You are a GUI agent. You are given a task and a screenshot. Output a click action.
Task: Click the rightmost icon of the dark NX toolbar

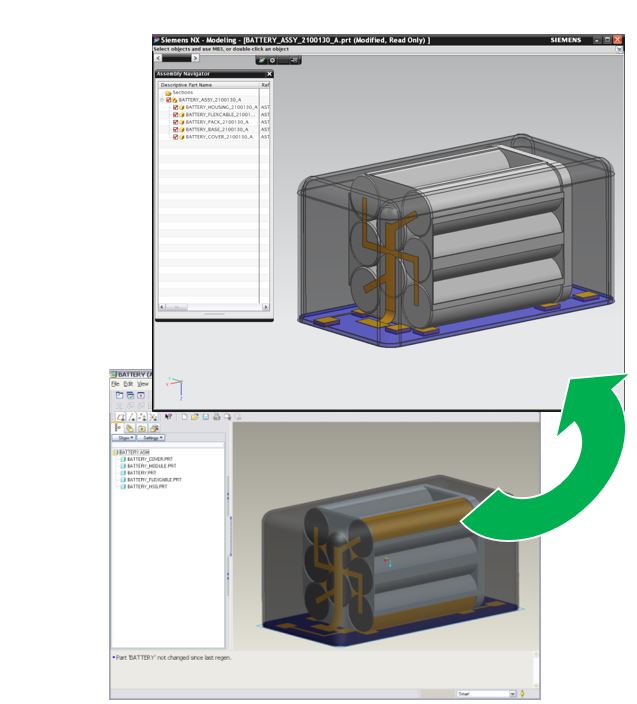point(294,60)
